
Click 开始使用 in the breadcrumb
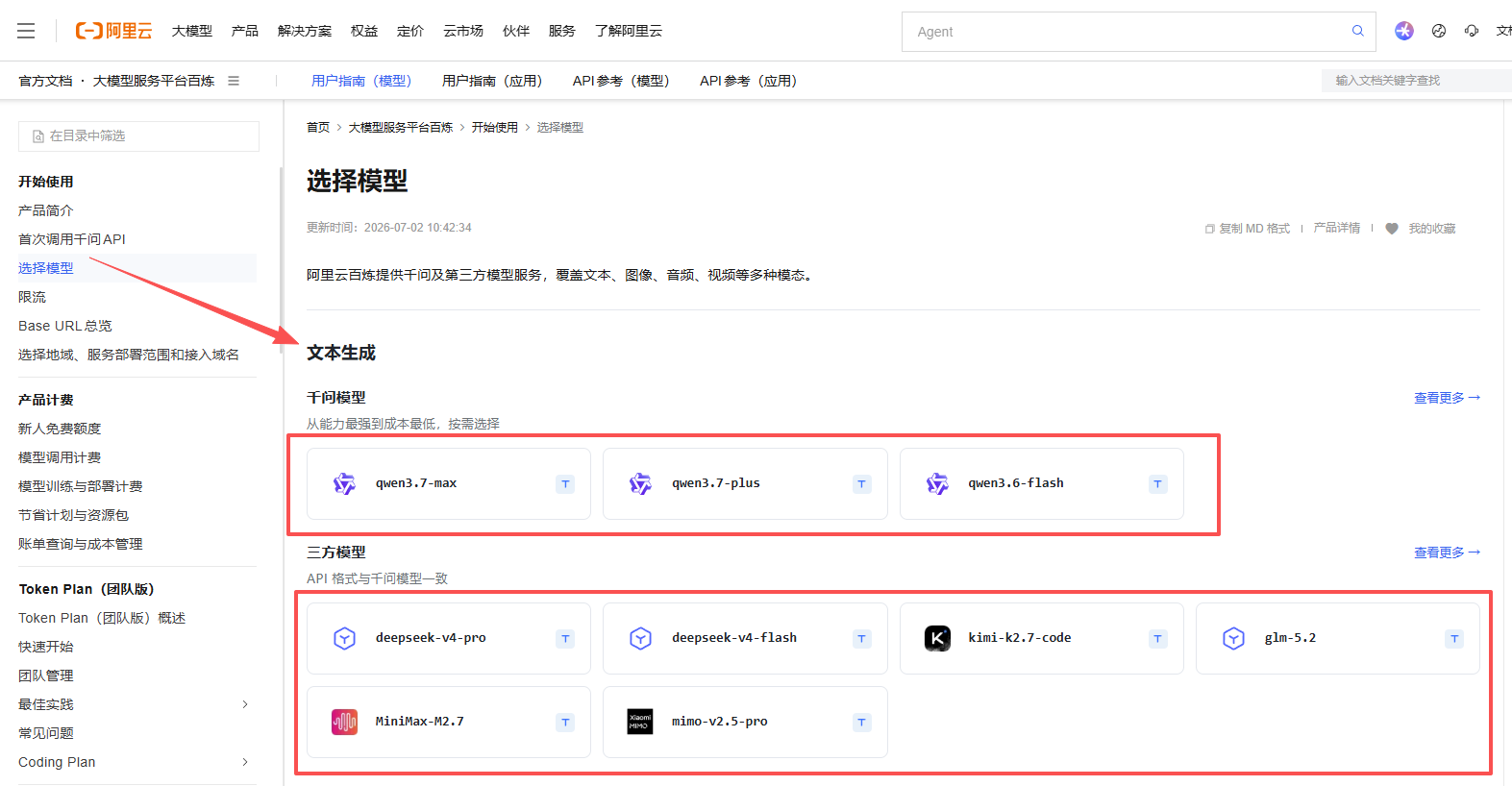point(495,127)
